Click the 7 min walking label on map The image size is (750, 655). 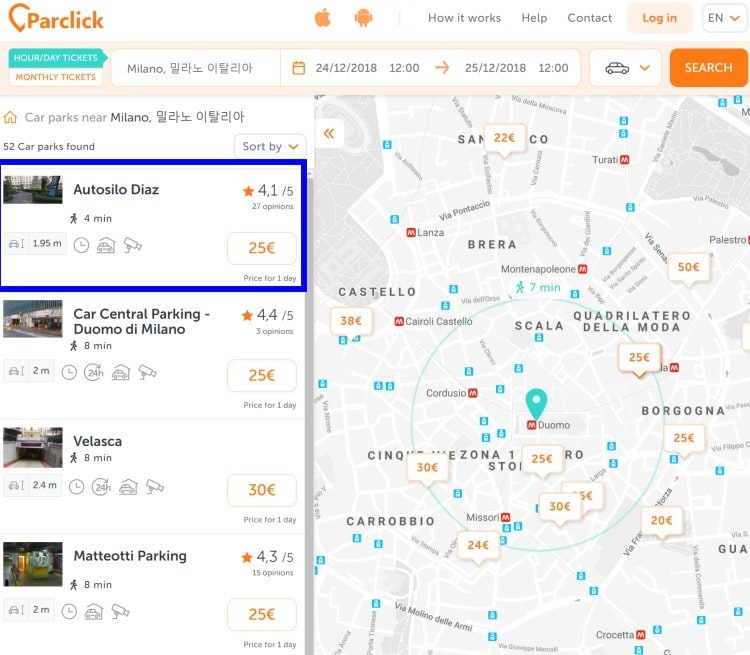tap(538, 287)
